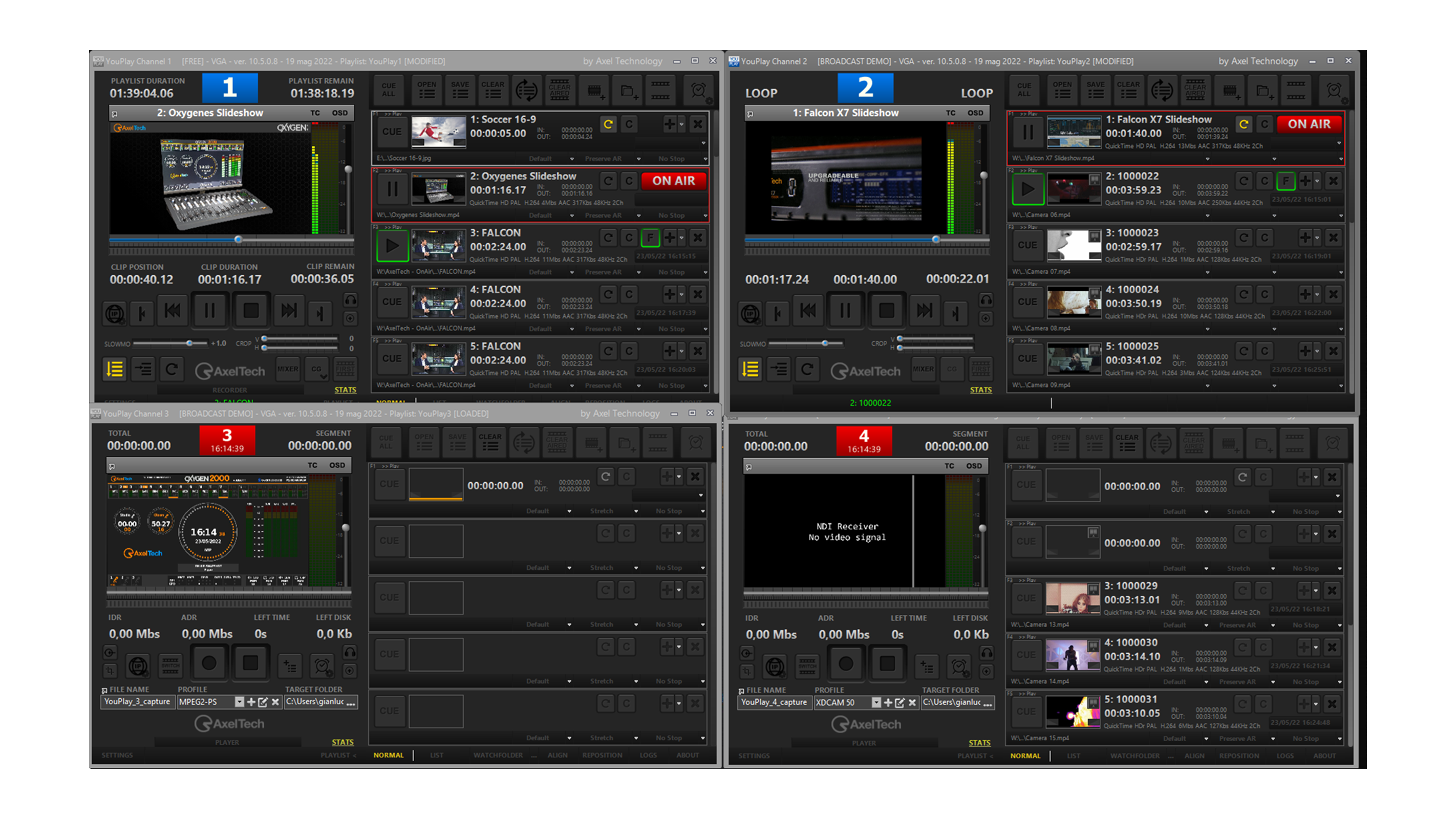Open STATS link in Channel 2
The height and width of the screenshot is (819, 1456).
pyautogui.click(x=981, y=390)
